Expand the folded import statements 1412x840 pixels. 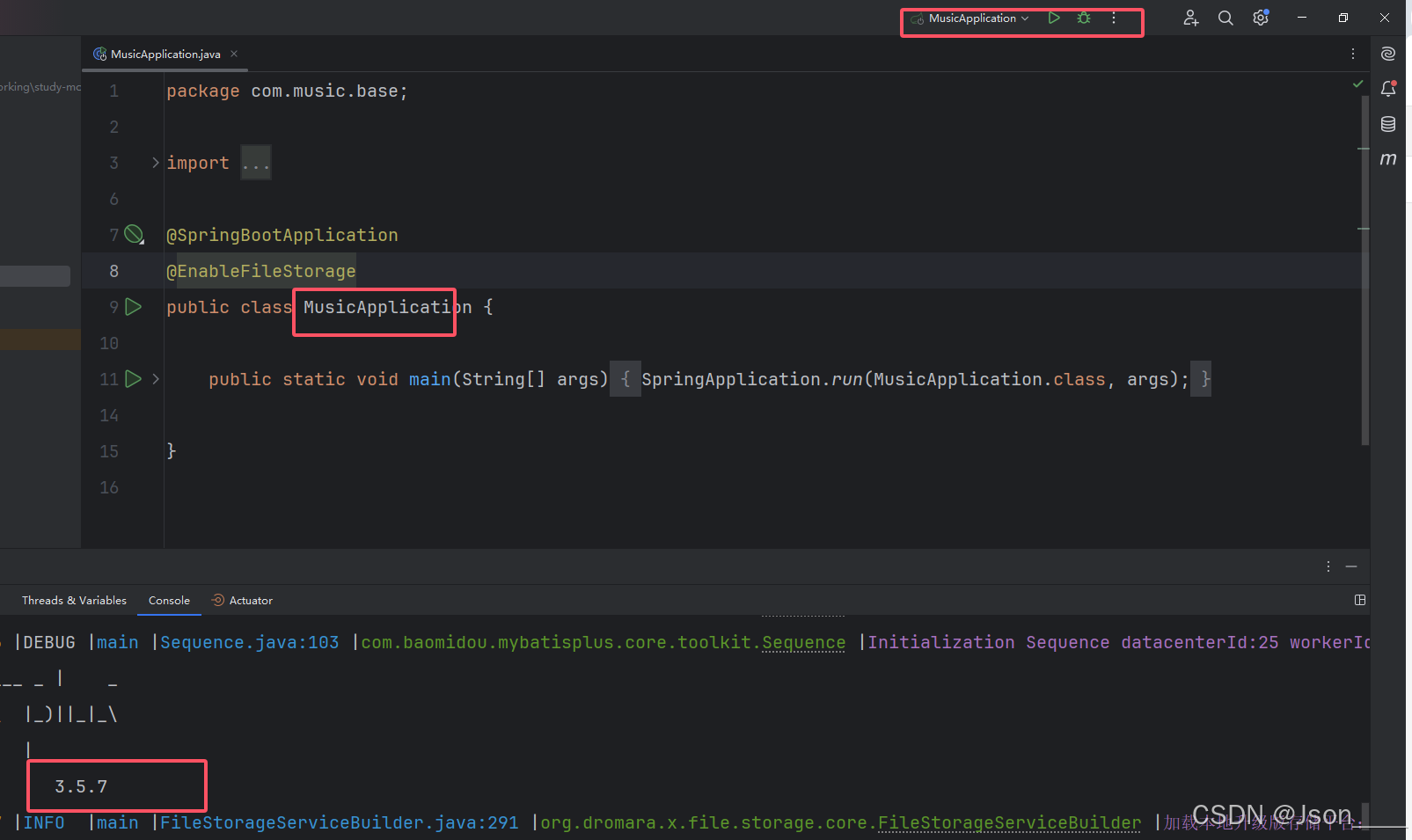pos(156,163)
